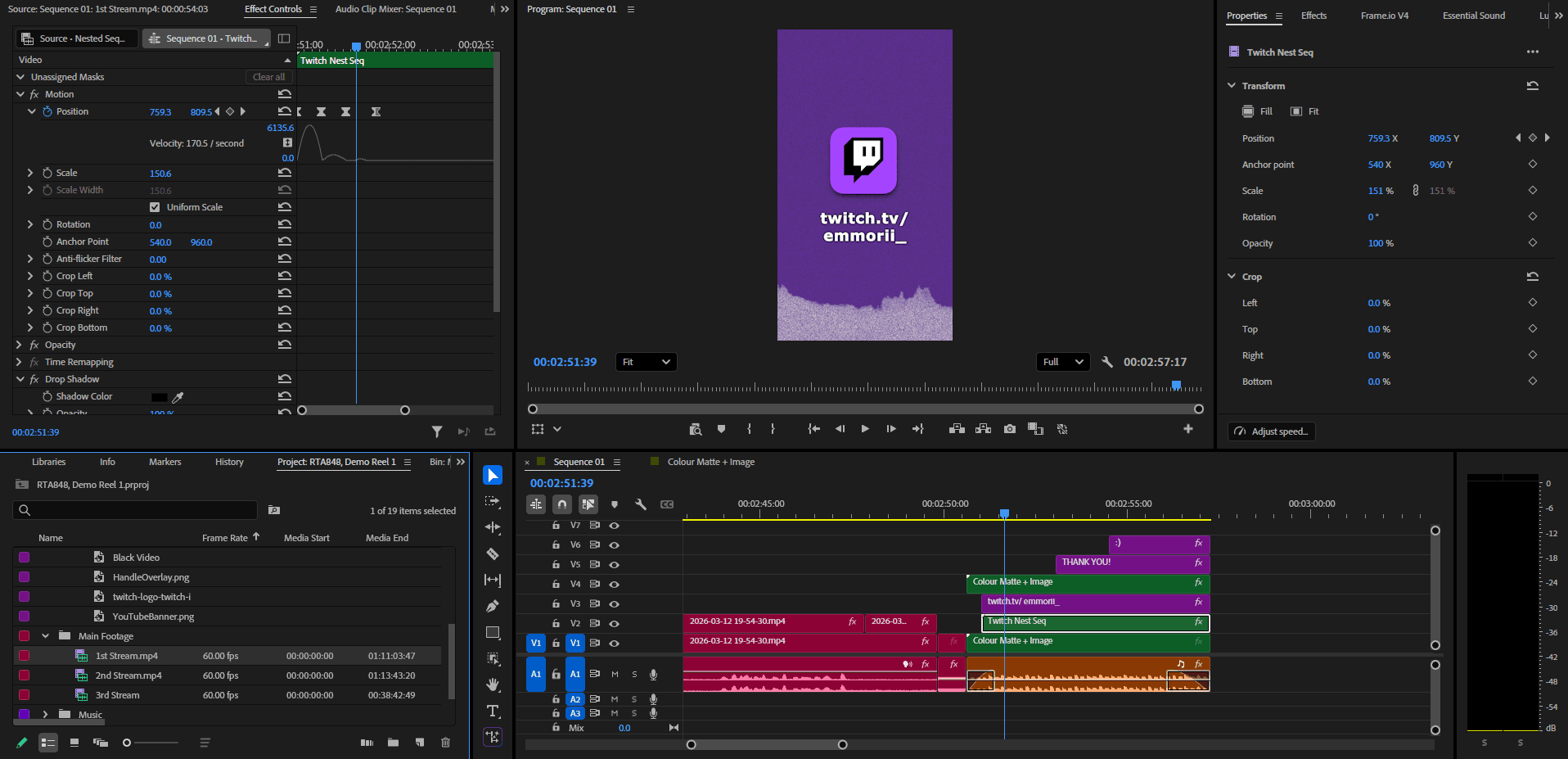This screenshot has height=759, width=1568.
Task: Go to Out point in Program monitor
Action: tap(917, 429)
